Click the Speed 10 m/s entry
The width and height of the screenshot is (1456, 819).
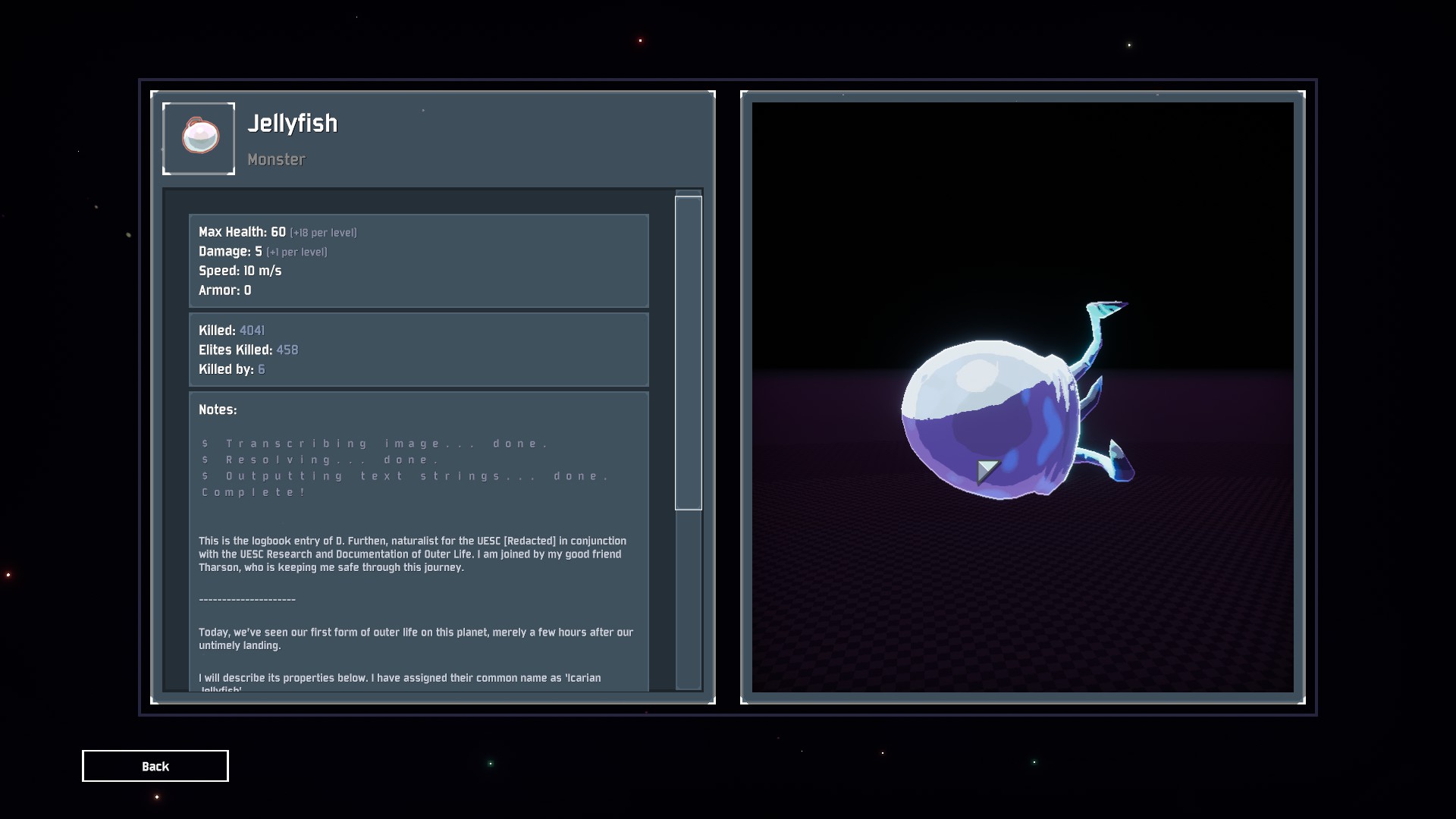[x=240, y=271]
